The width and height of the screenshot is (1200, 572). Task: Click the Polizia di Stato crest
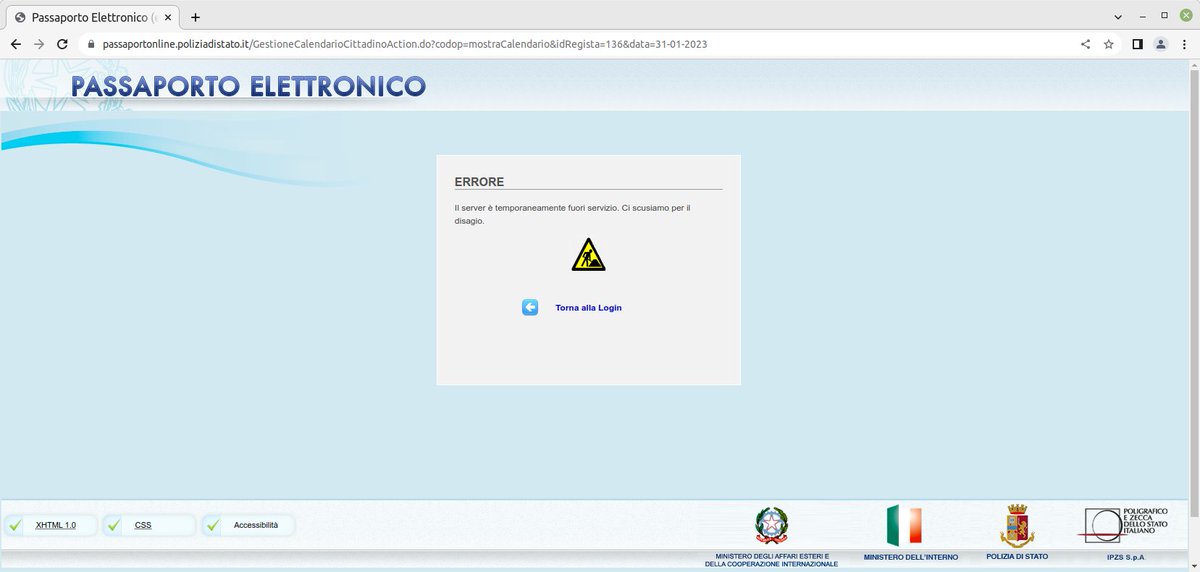(1017, 525)
